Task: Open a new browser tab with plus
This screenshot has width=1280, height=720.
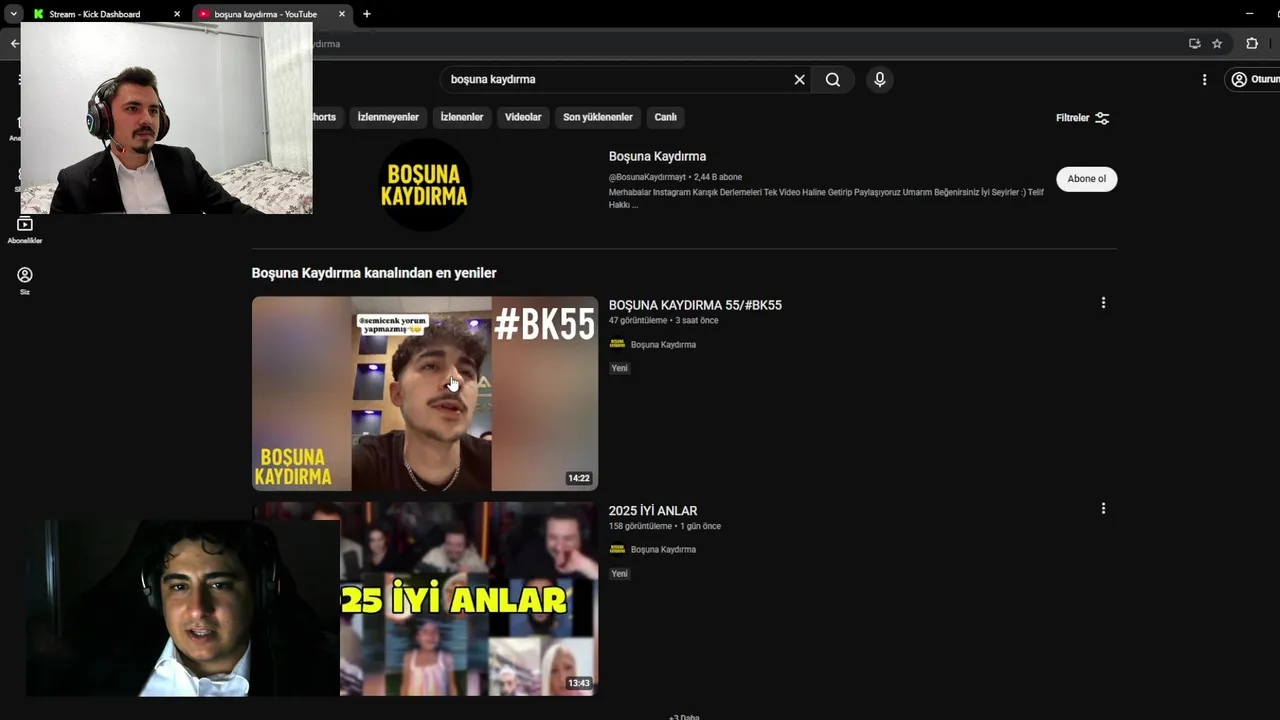Action: tap(367, 14)
